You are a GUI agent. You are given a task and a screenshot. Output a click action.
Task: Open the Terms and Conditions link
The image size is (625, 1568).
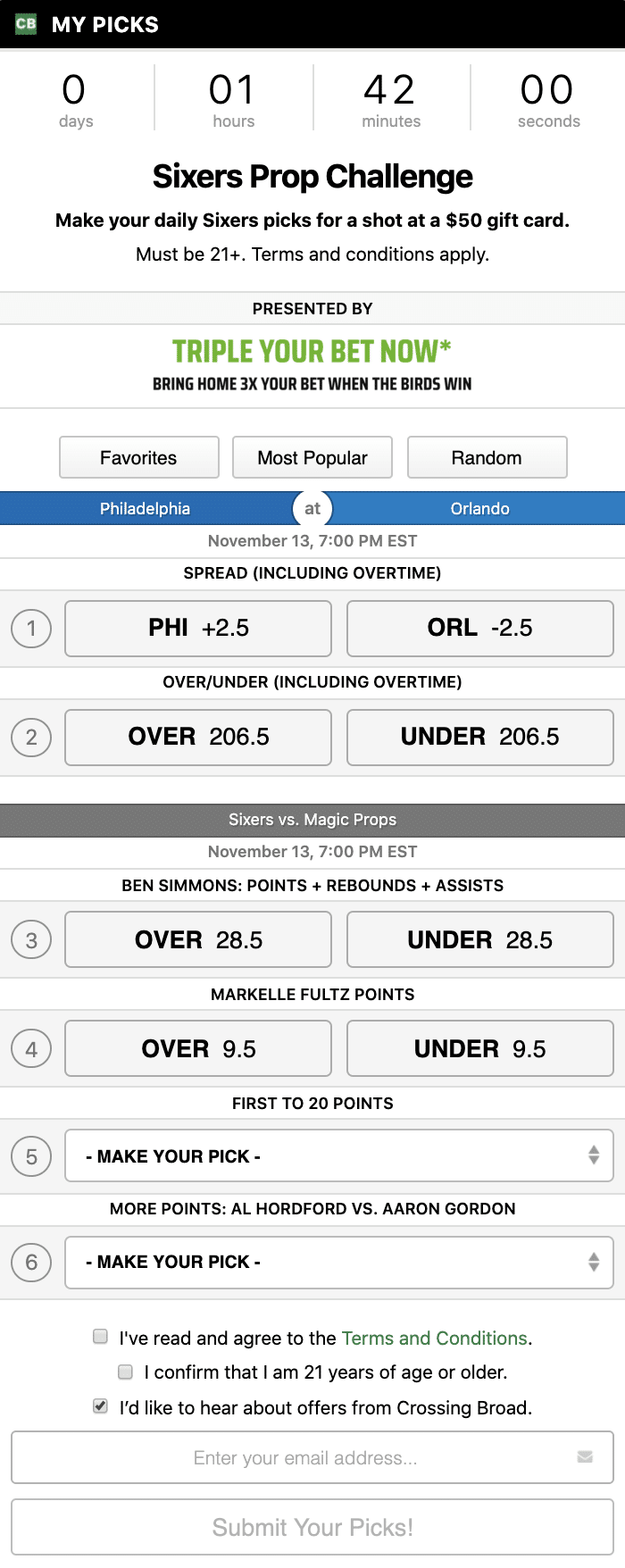435,1339
